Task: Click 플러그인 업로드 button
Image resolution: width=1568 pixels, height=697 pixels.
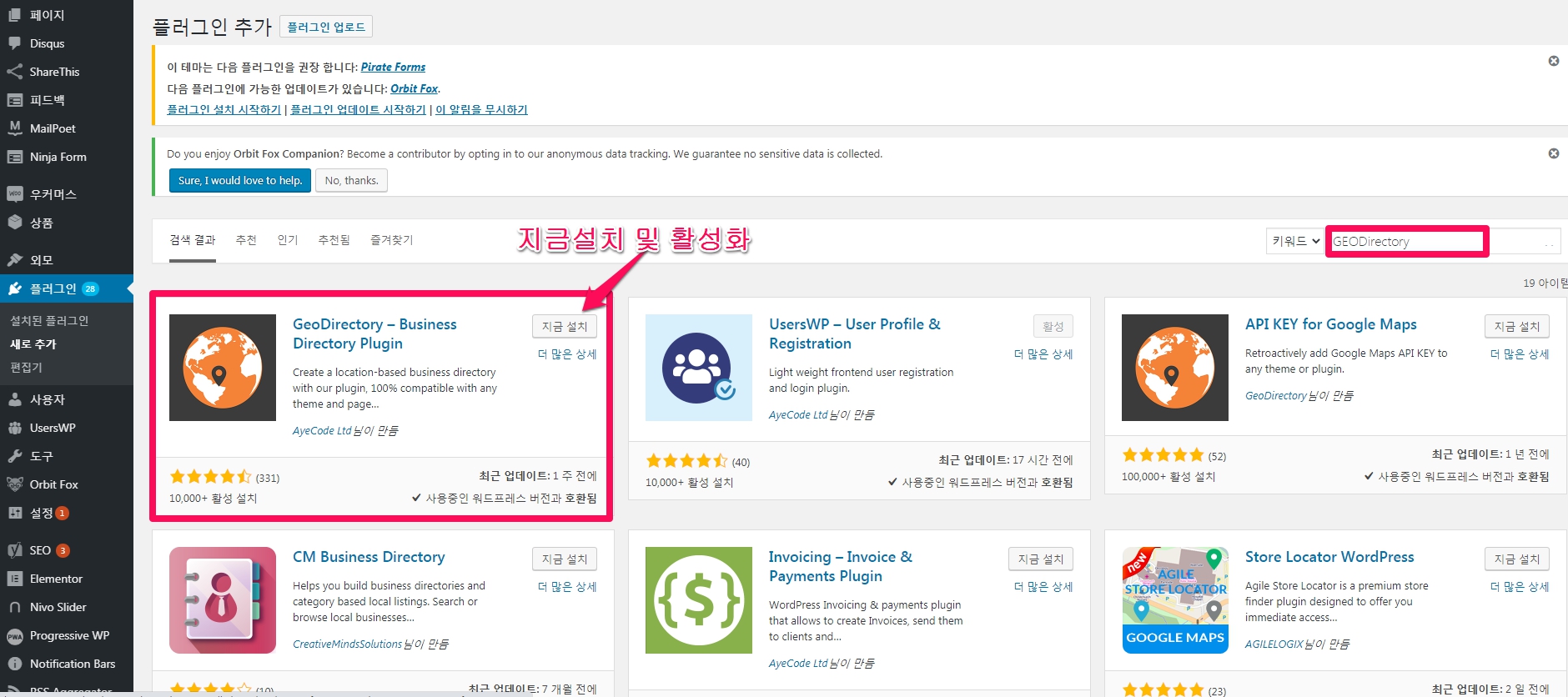Action: [x=326, y=28]
